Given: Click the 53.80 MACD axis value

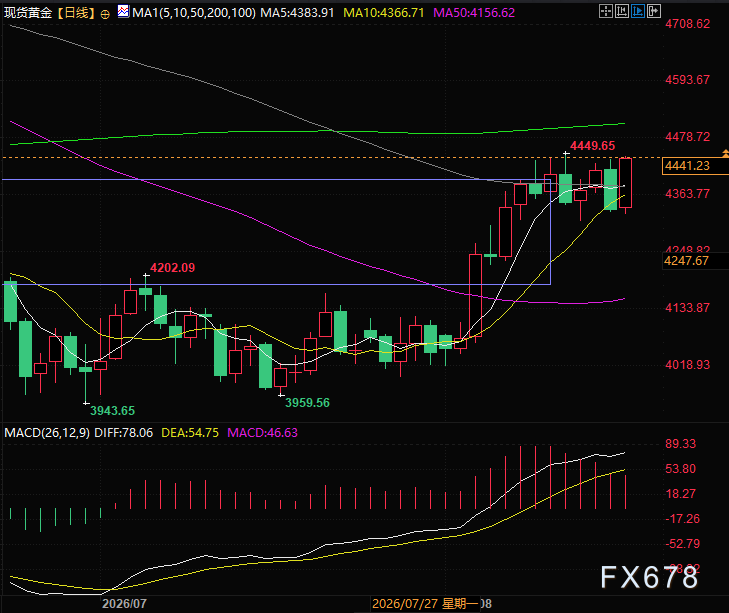Looking at the screenshot, I should (681, 469).
